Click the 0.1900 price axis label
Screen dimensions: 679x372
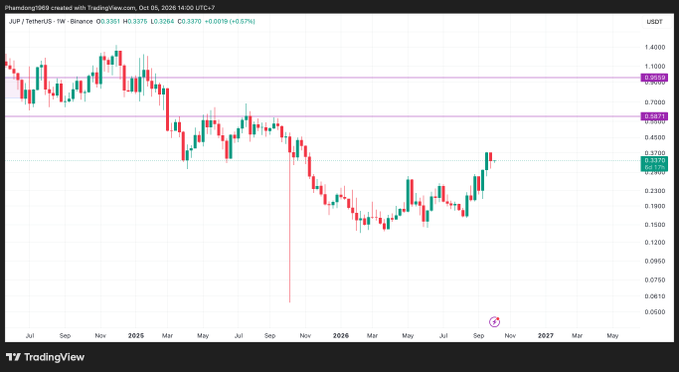(x=655, y=206)
